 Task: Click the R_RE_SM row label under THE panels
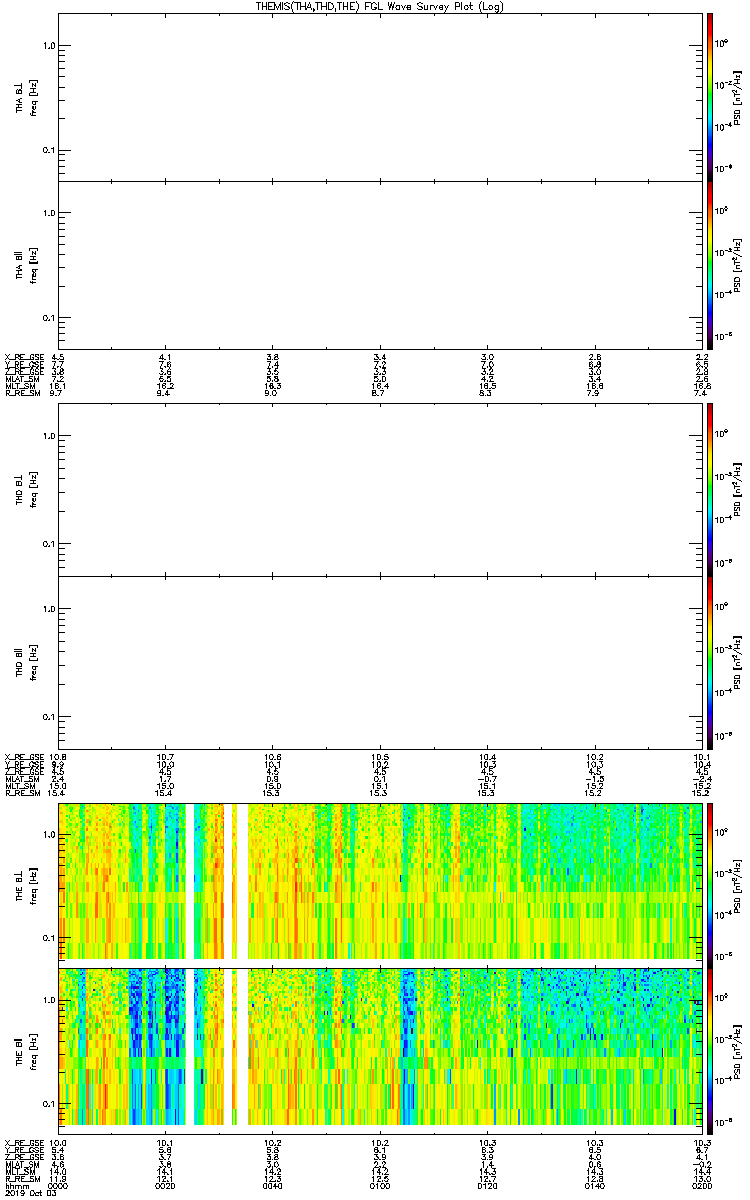coord(21,1178)
